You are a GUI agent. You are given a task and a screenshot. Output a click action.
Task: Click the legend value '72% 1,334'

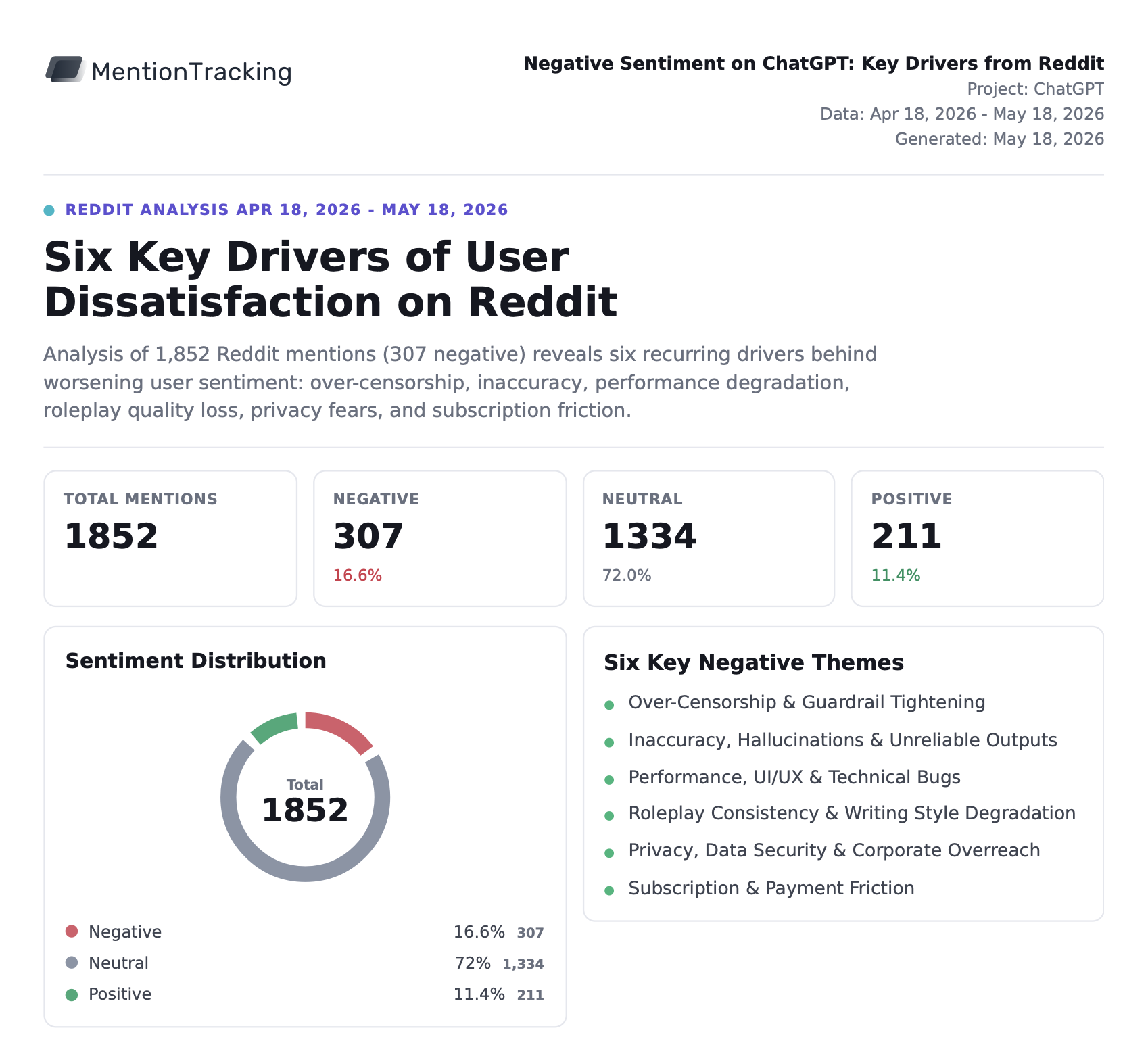(x=499, y=963)
